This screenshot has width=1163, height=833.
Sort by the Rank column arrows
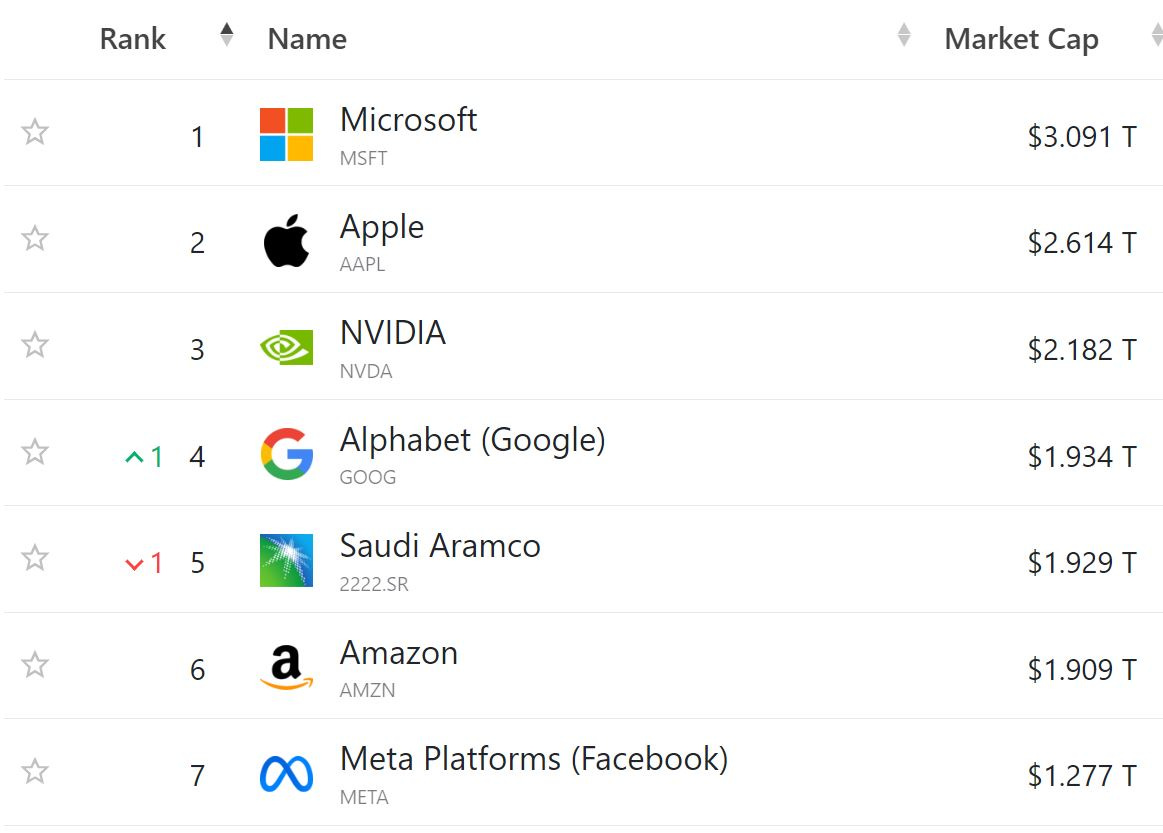(x=227, y=35)
